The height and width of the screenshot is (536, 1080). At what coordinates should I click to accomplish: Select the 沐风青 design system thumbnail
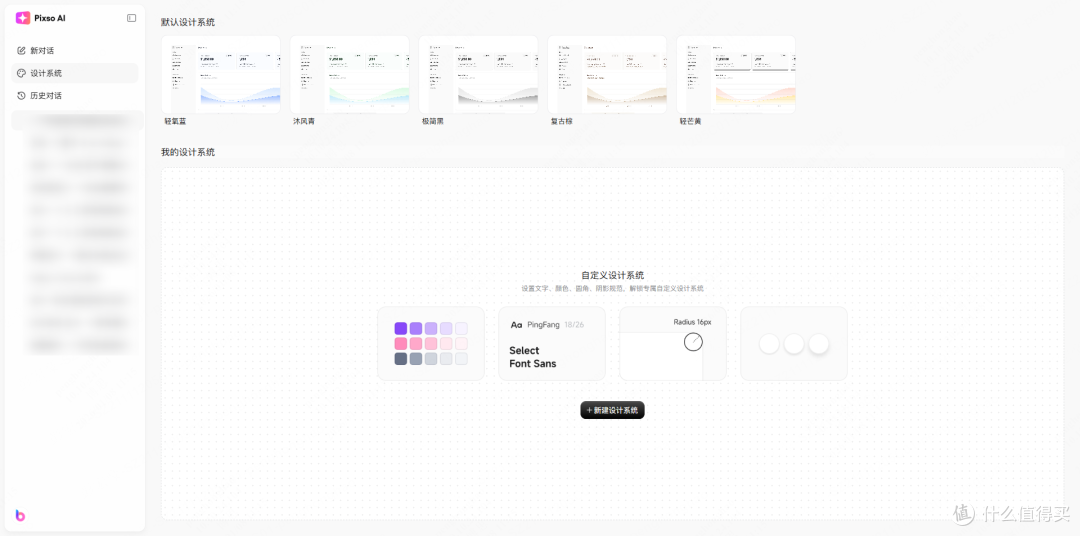[350, 74]
